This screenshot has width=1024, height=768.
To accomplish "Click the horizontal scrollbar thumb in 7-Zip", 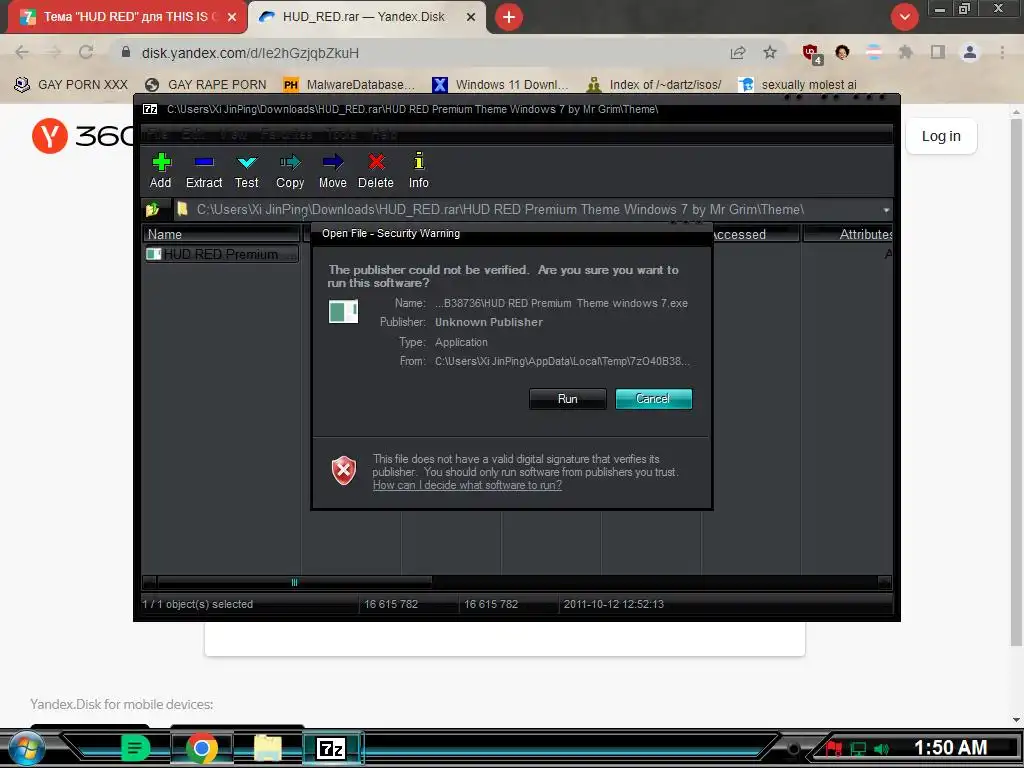I will (x=295, y=583).
